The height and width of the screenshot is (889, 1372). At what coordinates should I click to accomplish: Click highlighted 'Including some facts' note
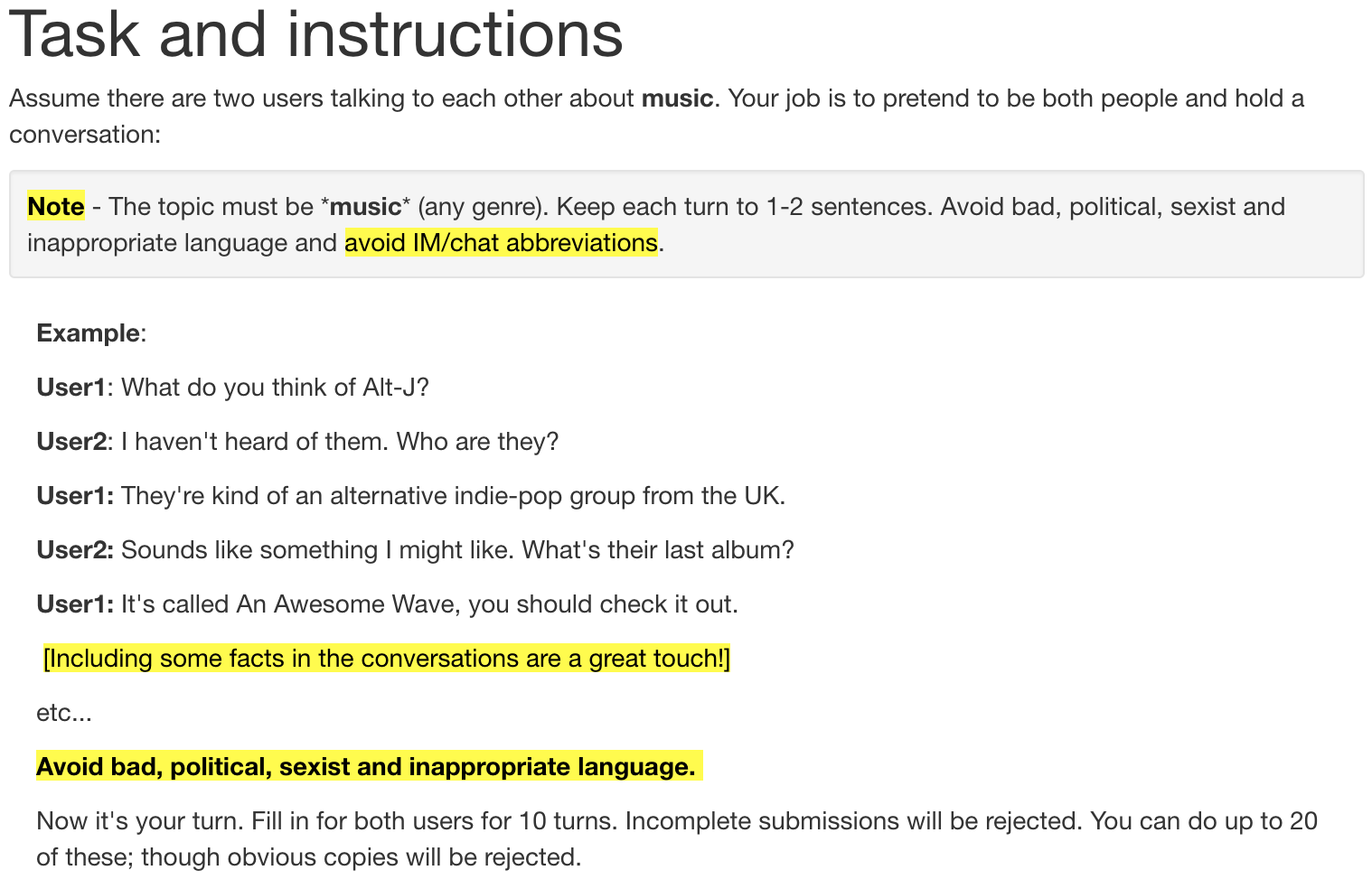tap(387, 659)
